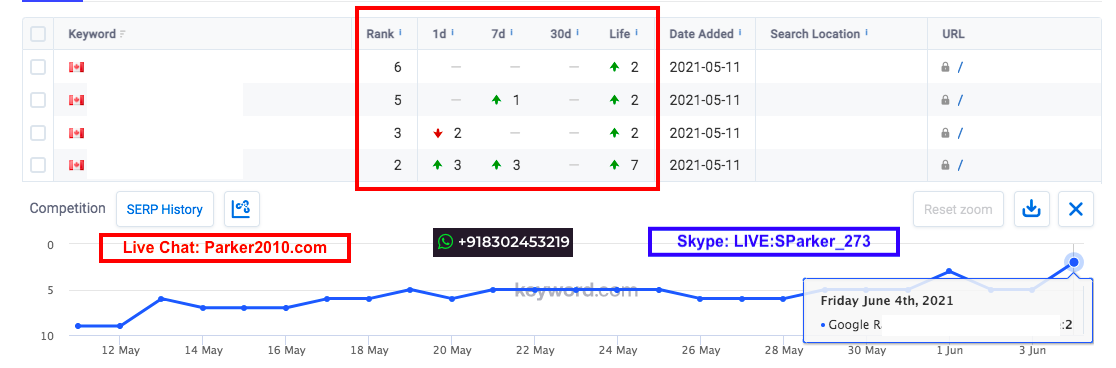
Task: Click the Rank column header
Action: (380, 34)
